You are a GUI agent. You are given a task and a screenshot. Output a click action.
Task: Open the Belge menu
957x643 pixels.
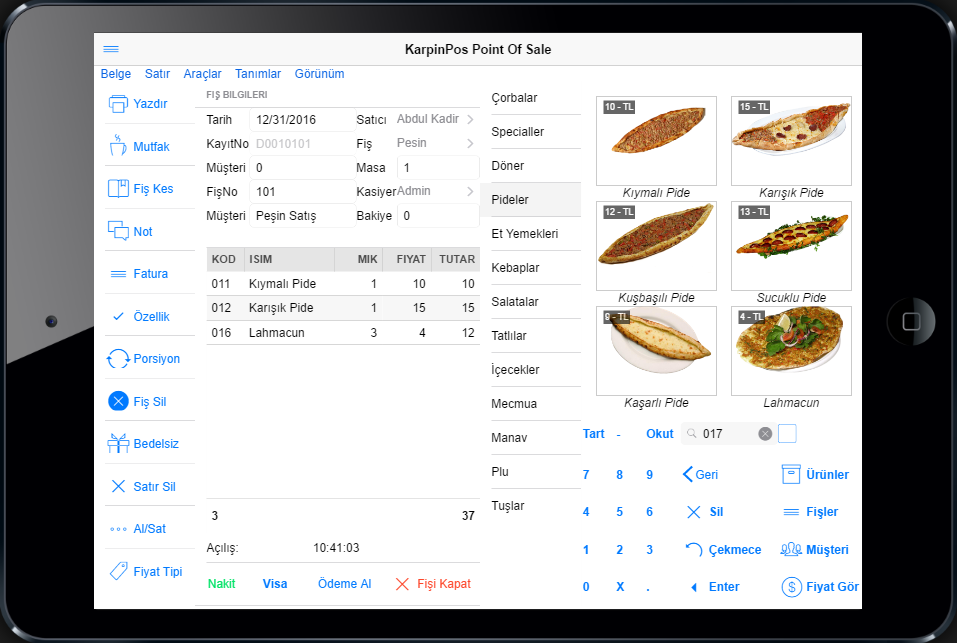[x=115, y=74]
